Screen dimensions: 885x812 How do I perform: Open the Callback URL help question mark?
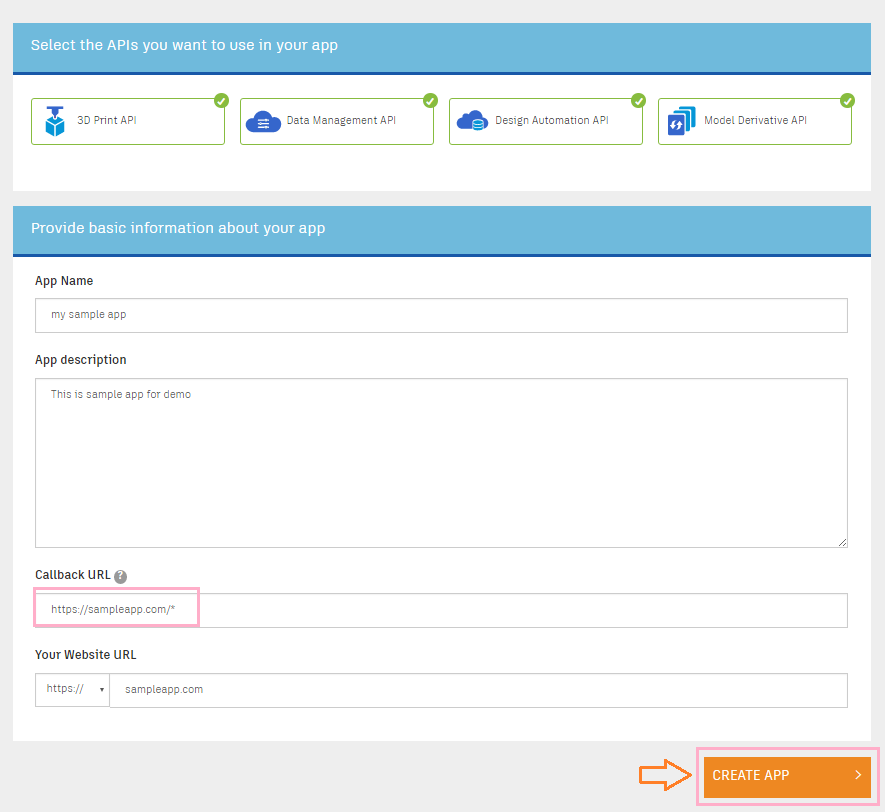(120, 576)
